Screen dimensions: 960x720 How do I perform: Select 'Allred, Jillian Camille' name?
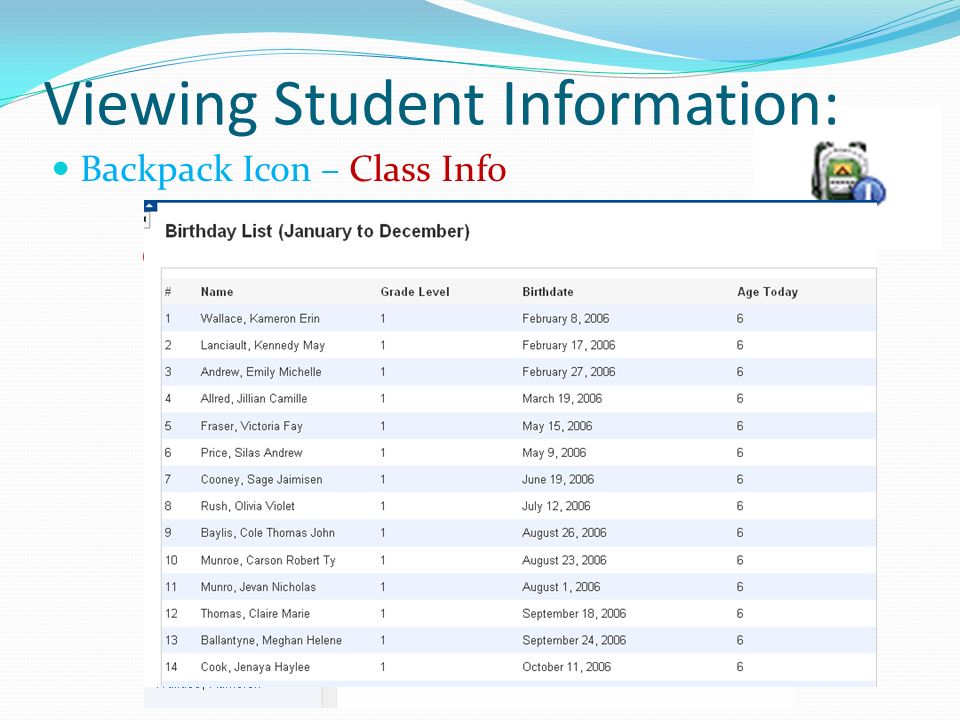pos(253,399)
